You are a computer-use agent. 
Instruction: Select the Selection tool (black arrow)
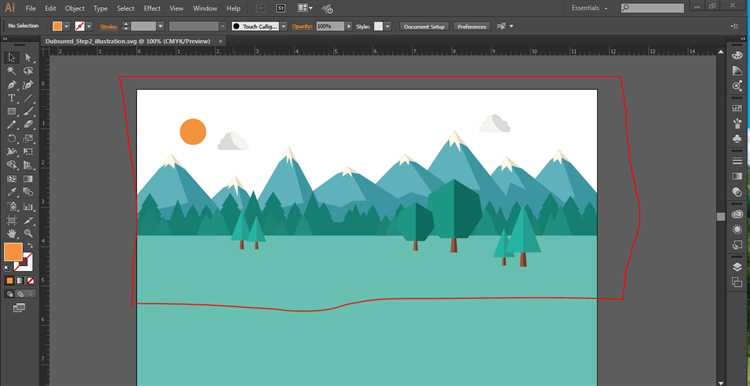click(x=11, y=58)
